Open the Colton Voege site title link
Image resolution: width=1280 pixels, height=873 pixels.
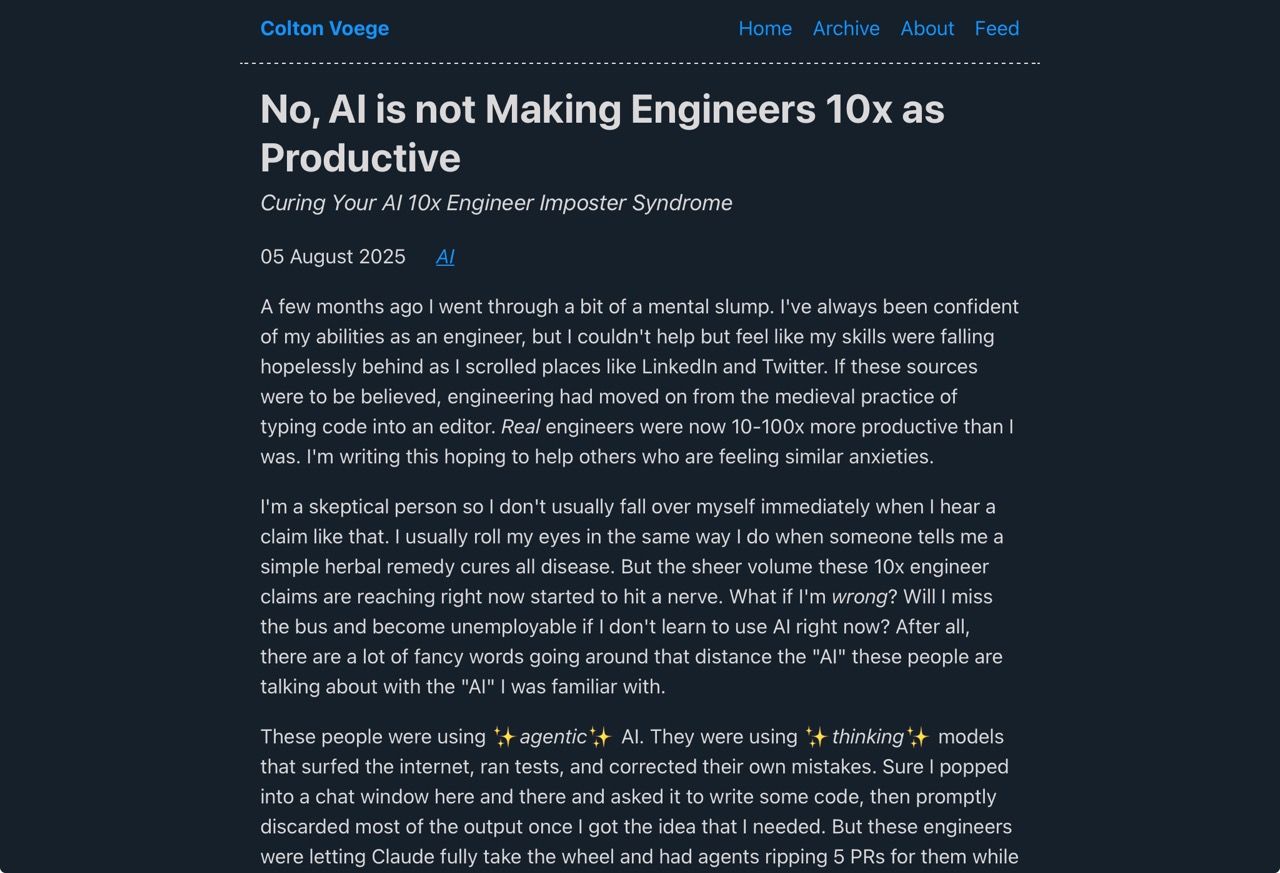(325, 29)
